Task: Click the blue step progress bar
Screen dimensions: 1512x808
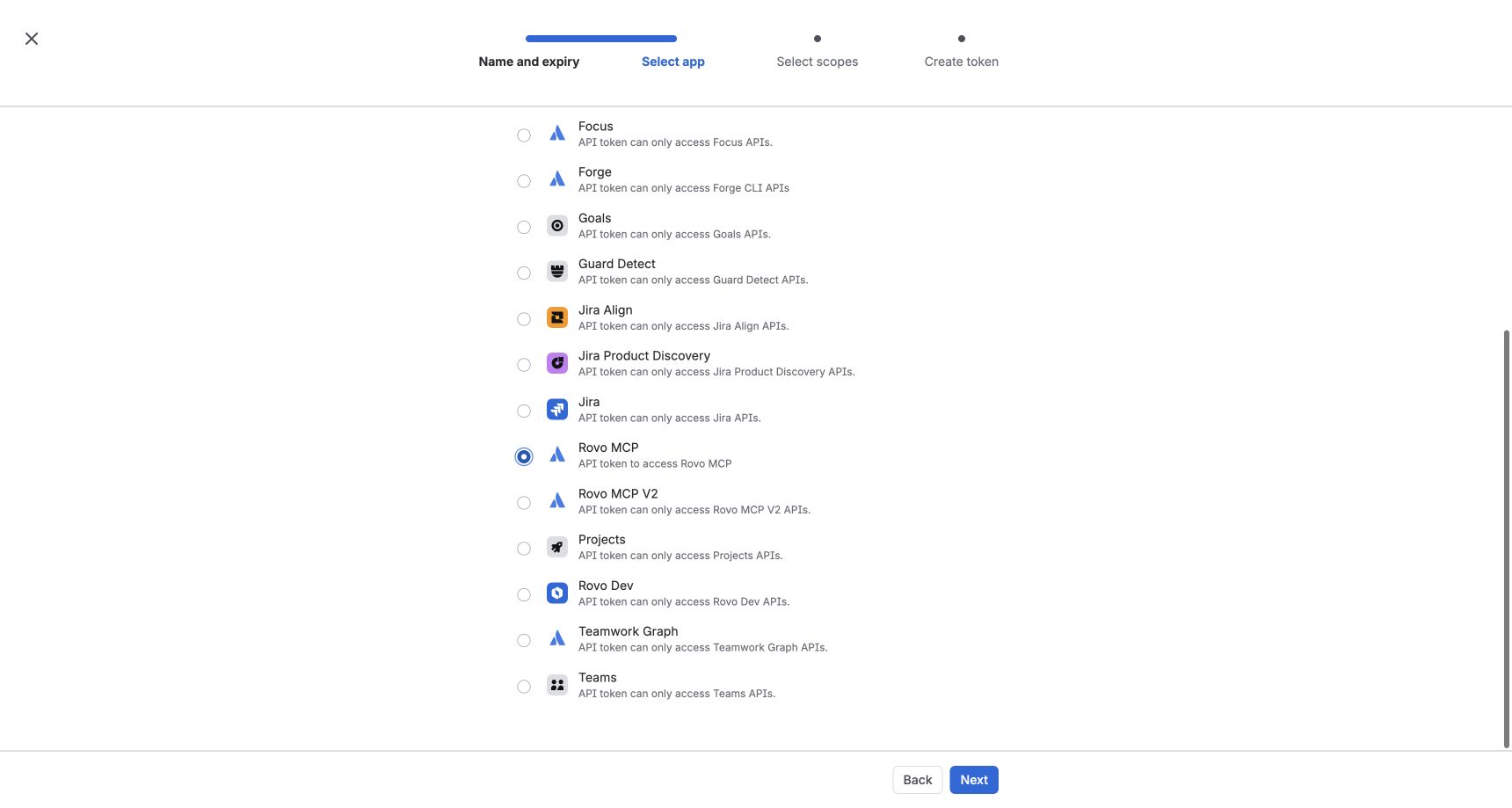Action: 601,39
